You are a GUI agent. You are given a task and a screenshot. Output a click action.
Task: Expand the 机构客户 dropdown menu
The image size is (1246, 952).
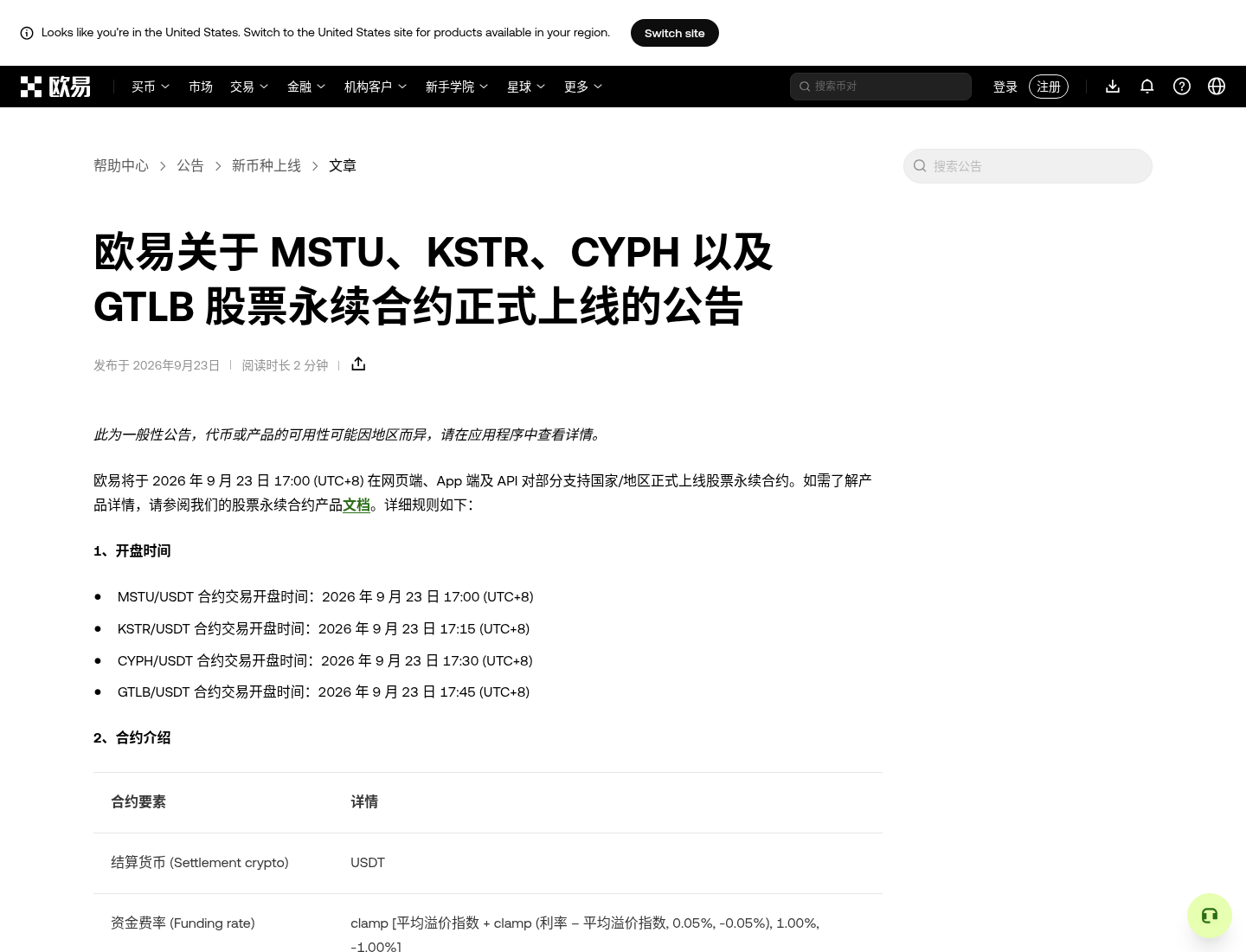point(376,87)
